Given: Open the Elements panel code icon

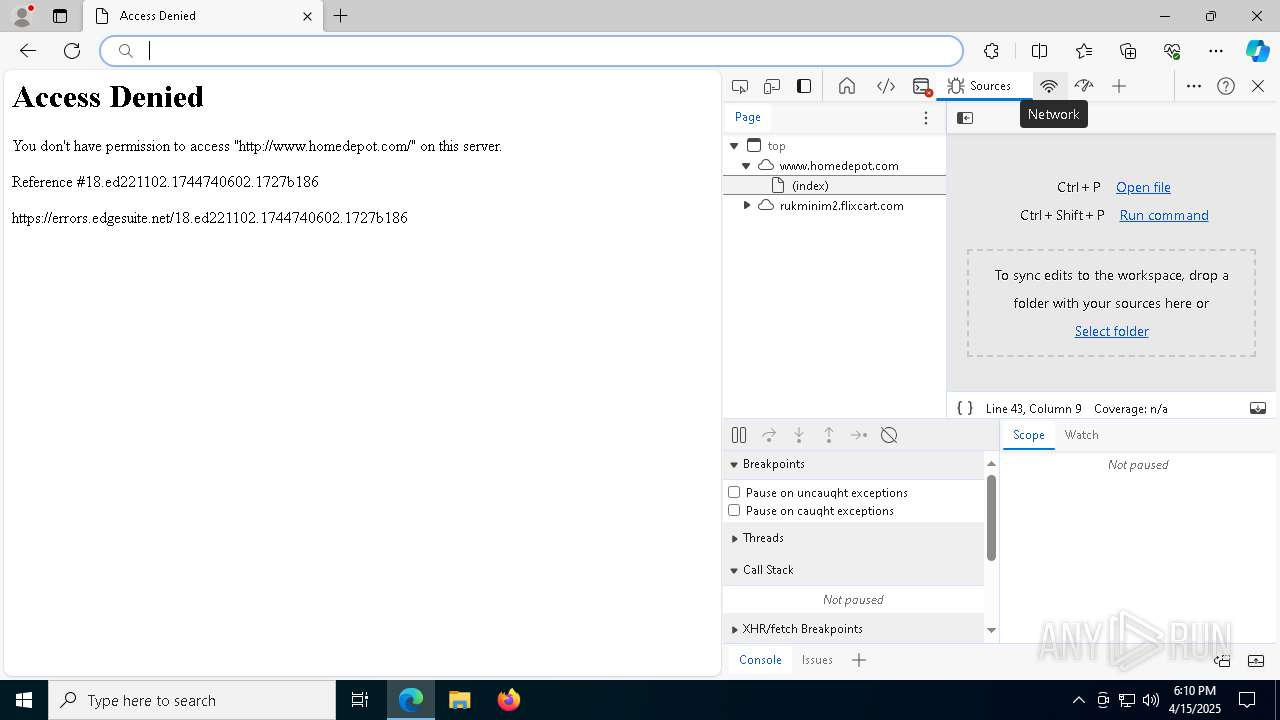Looking at the screenshot, I should point(886,86).
